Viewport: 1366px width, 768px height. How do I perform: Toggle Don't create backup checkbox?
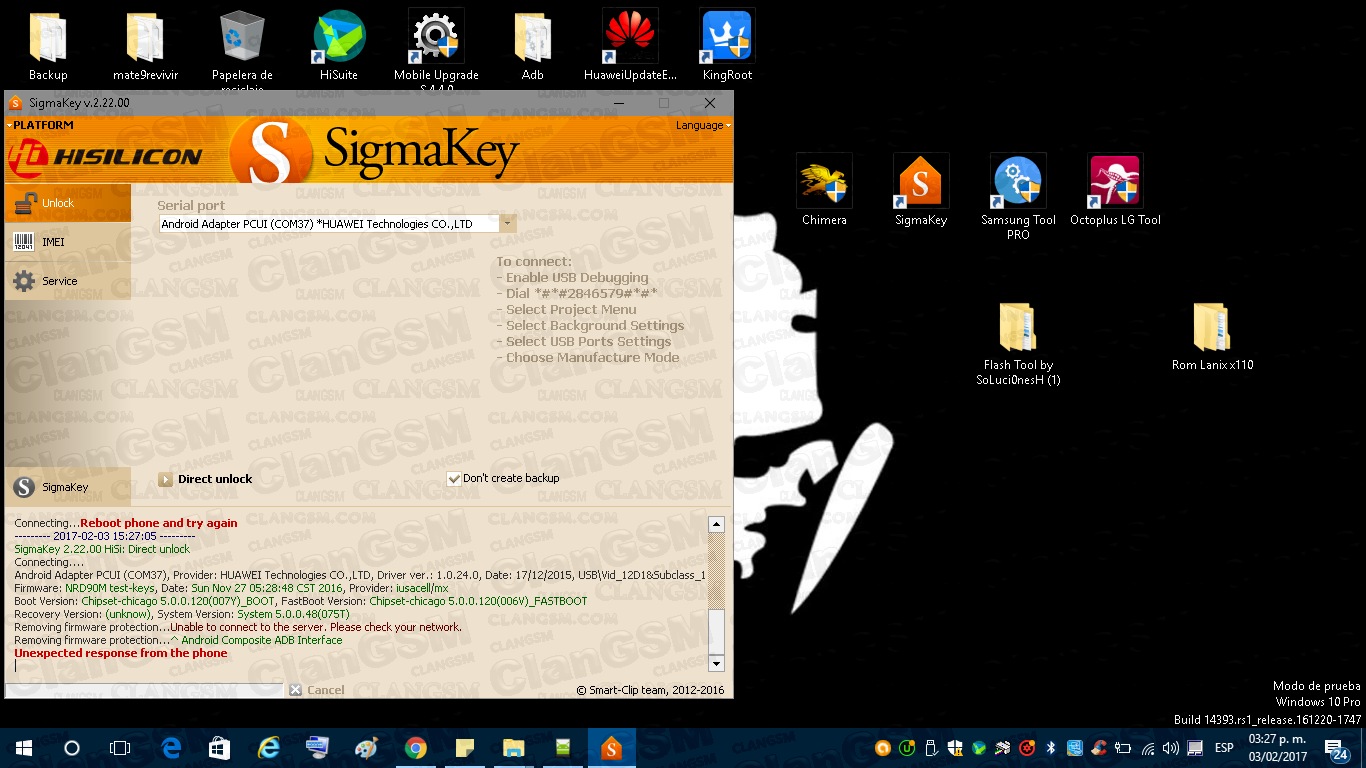point(454,479)
